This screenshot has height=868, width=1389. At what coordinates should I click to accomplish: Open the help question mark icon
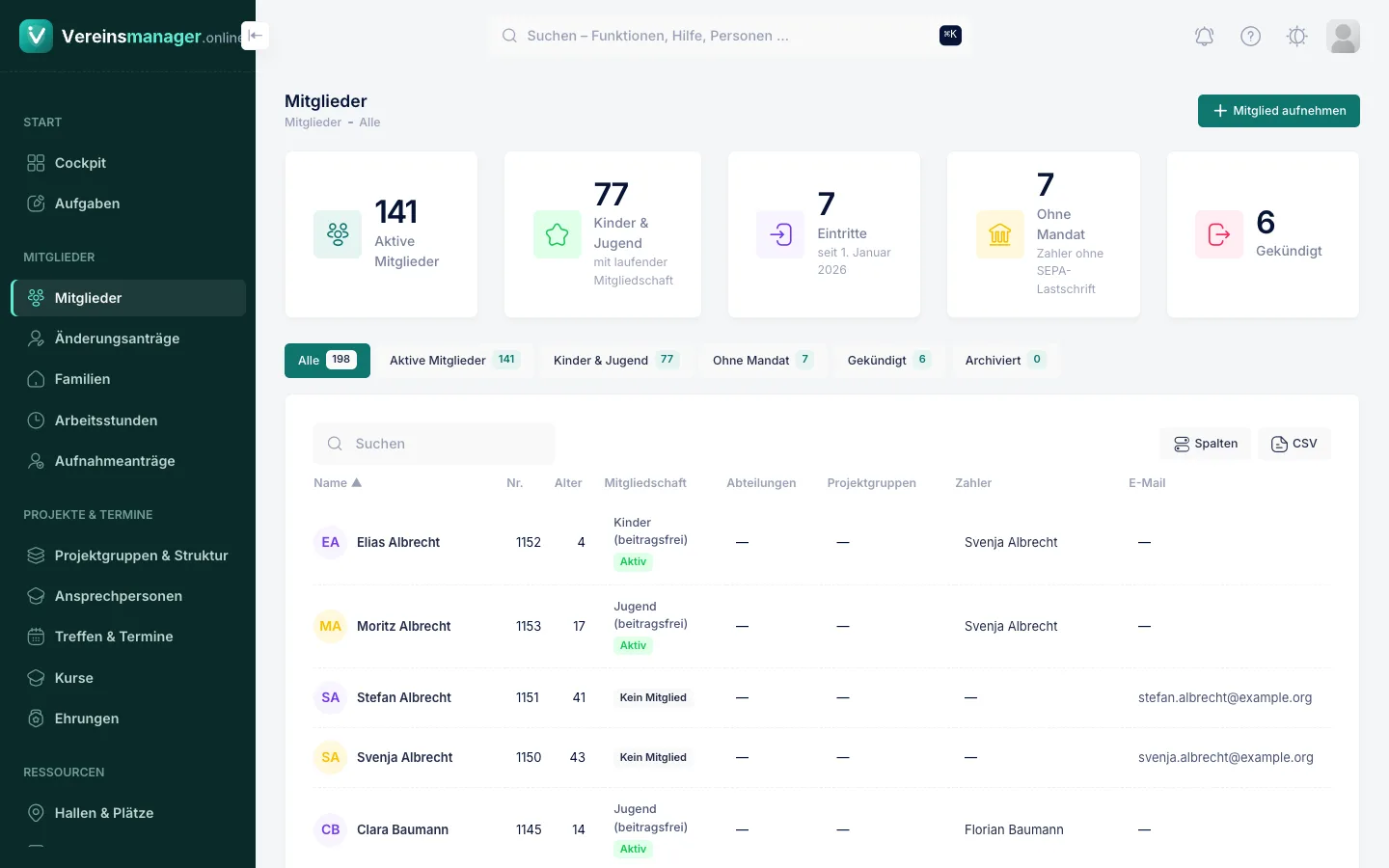click(1250, 37)
